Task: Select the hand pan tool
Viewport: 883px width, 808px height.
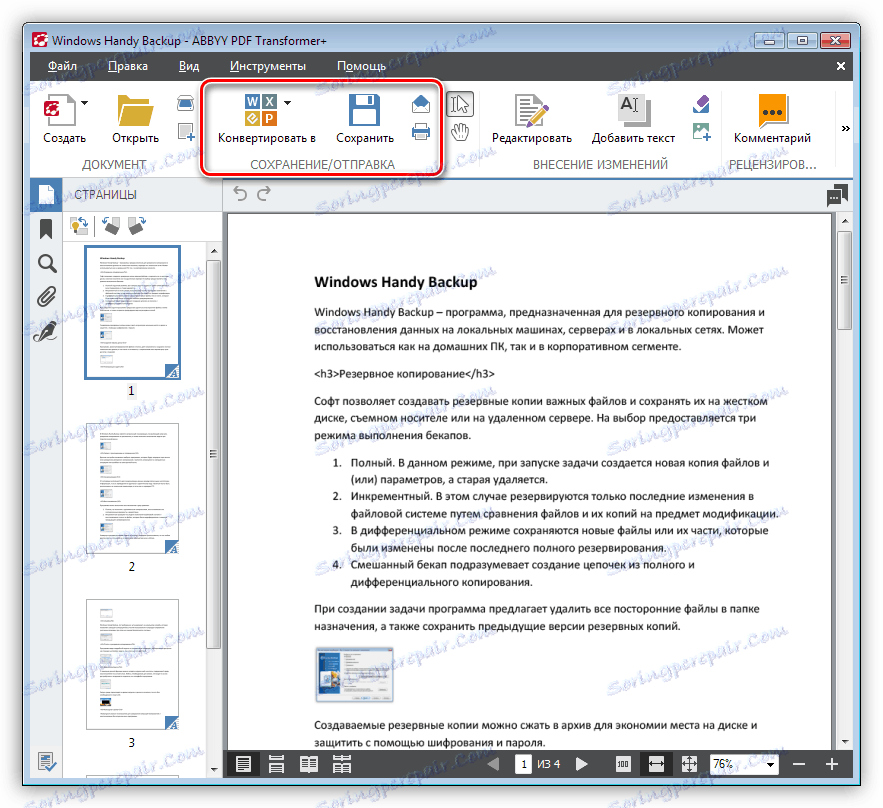Action: pyautogui.click(x=460, y=132)
